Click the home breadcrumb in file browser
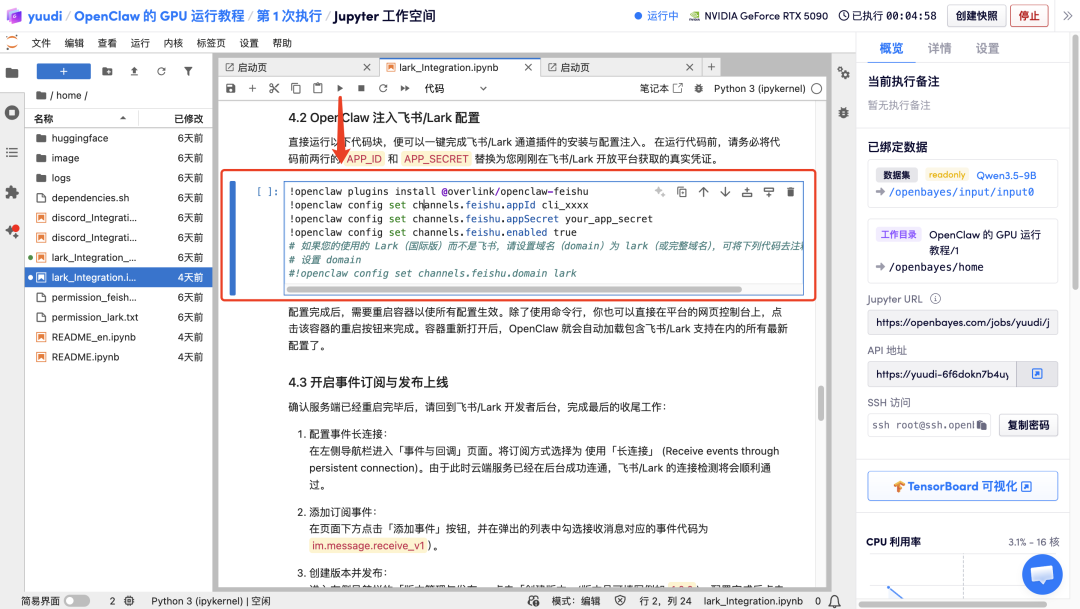 pos(68,95)
